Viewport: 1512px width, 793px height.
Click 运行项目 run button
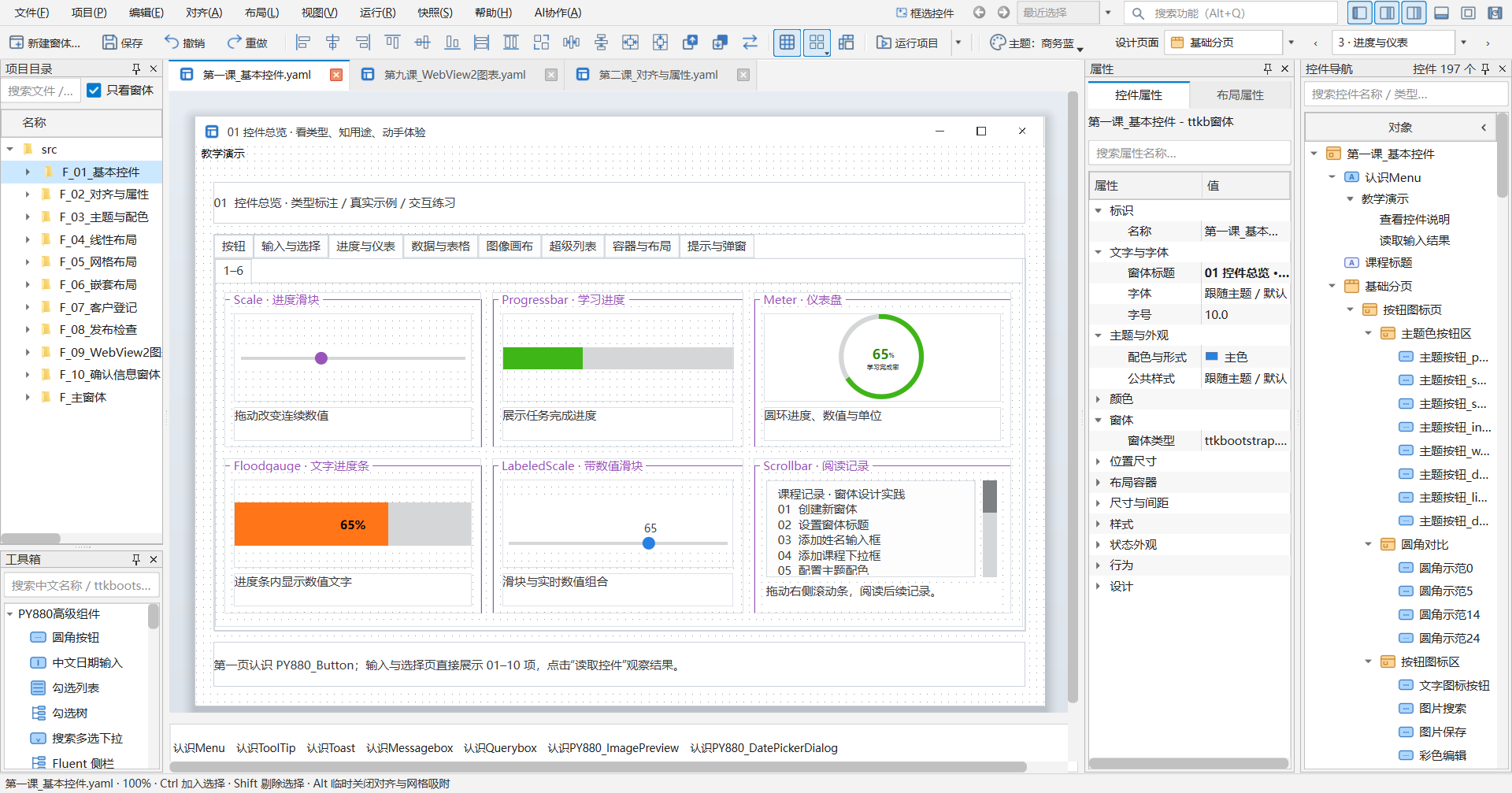tap(907, 43)
